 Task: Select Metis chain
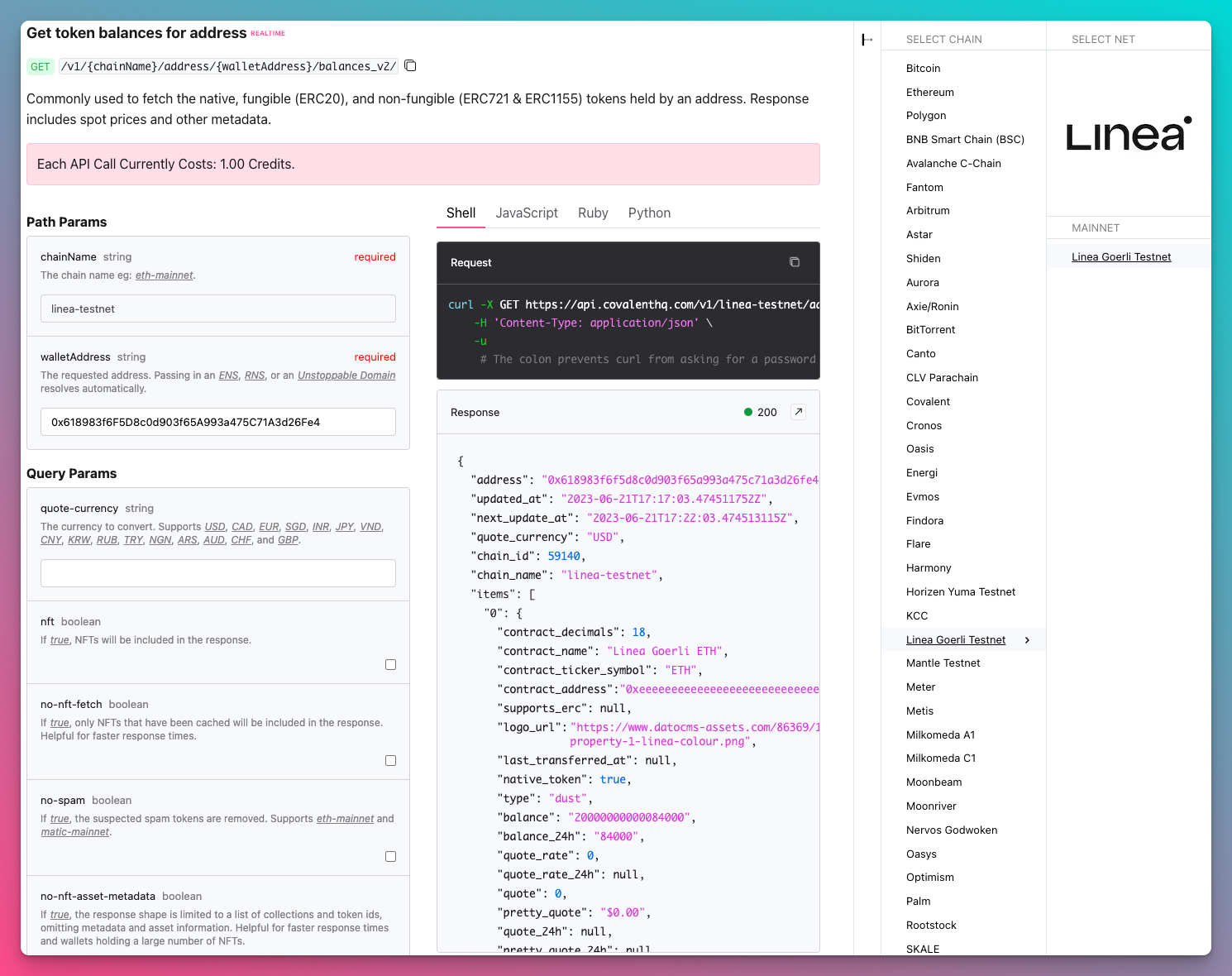pyautogui.click(x=919, y=711)
